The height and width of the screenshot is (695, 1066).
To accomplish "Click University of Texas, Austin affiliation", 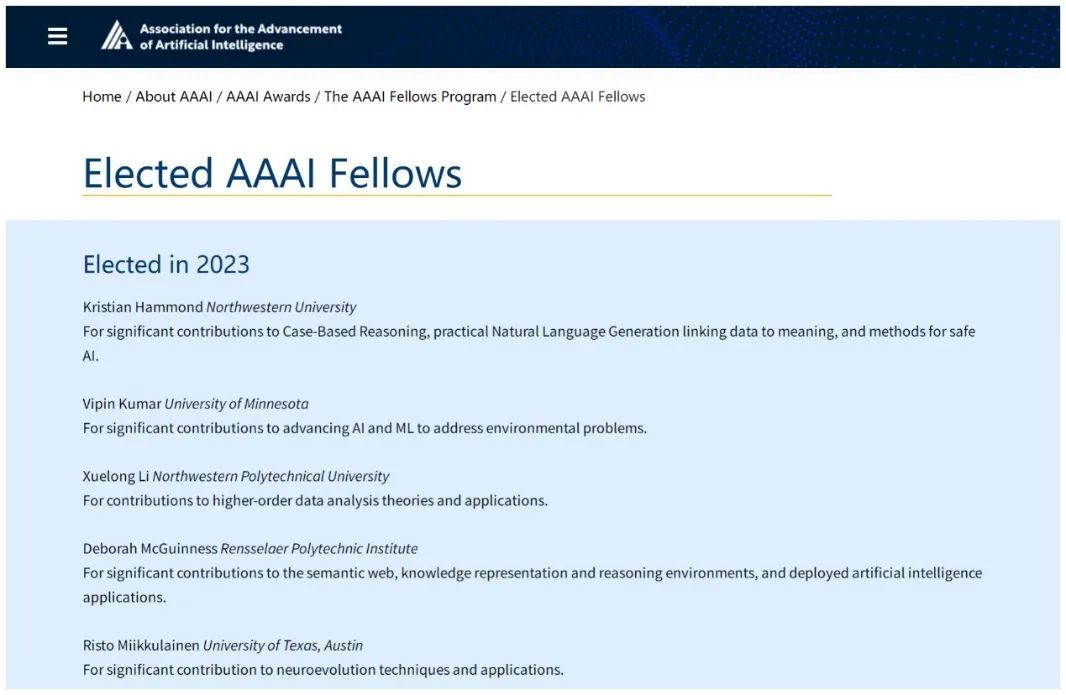I will click(x=283, y=645).
